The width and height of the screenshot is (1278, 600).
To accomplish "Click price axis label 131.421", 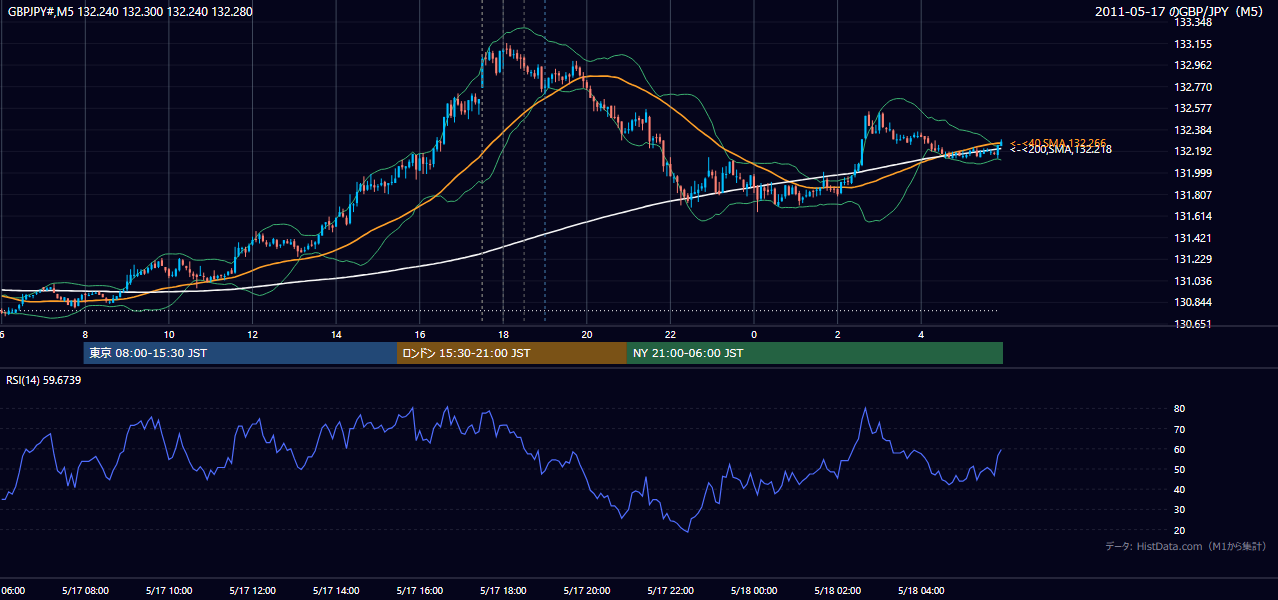I will point(1193,238).
